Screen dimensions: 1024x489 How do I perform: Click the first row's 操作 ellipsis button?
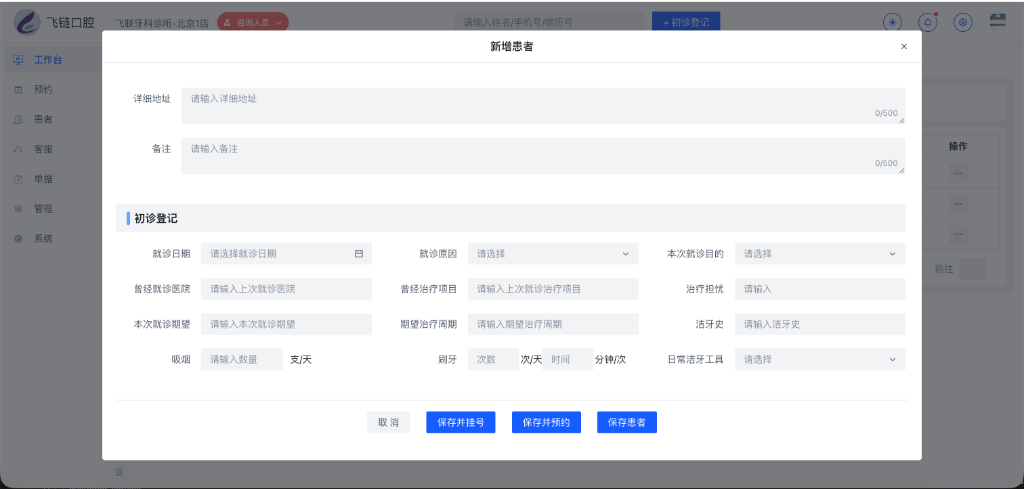958,174
